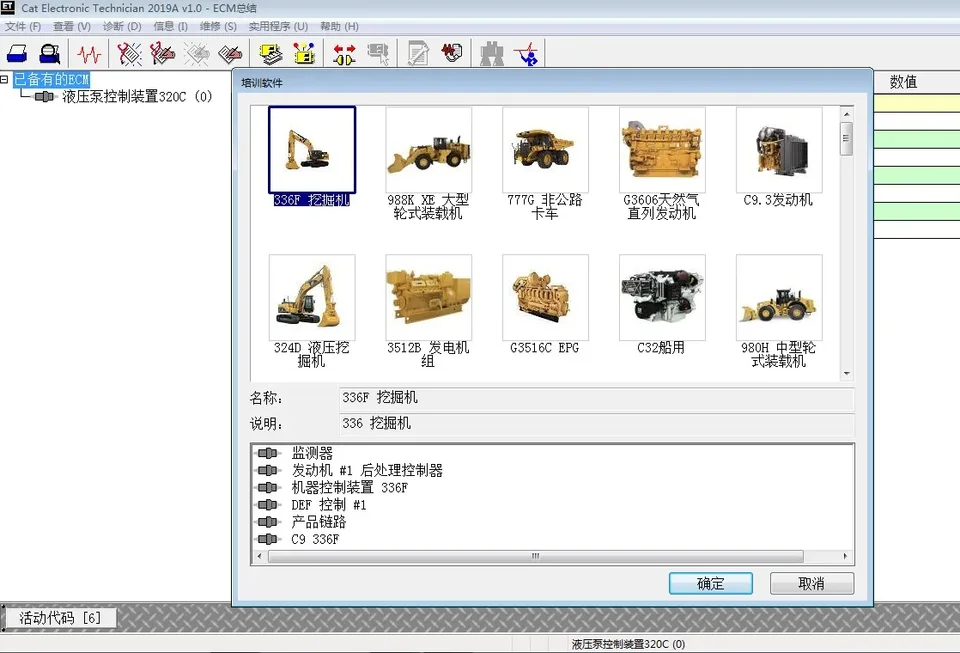Open the 查看 (V) menu
The height and width of the screenshot is (653, 960).
(72, 26)
